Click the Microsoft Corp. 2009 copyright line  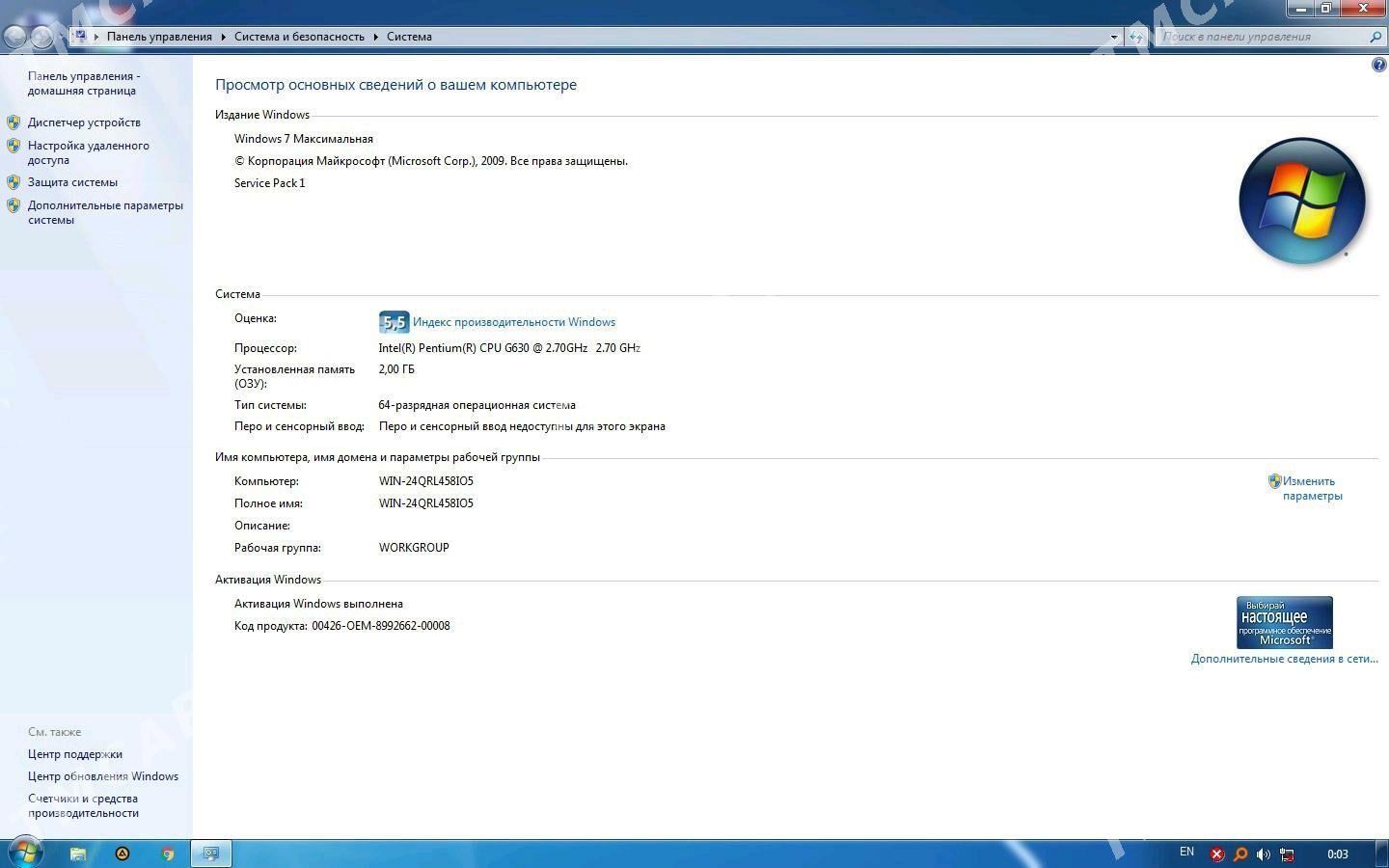pyautogui.click(x=431, y=161)
